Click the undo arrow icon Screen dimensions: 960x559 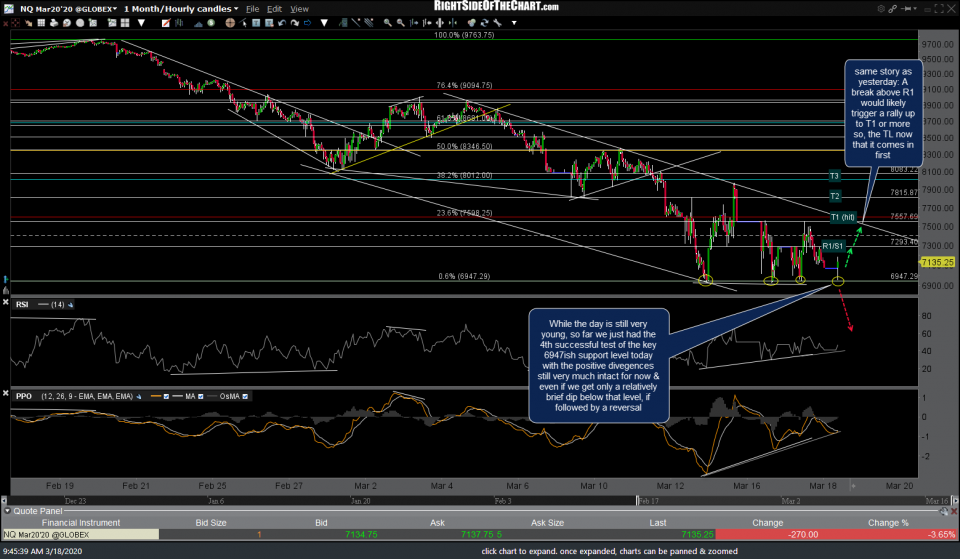click(x=282, y=23)
